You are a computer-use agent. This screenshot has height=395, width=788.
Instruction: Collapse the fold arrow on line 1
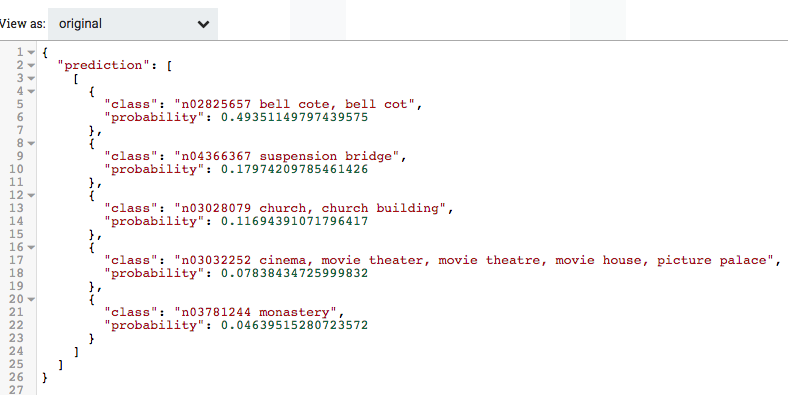coord(31,52)
